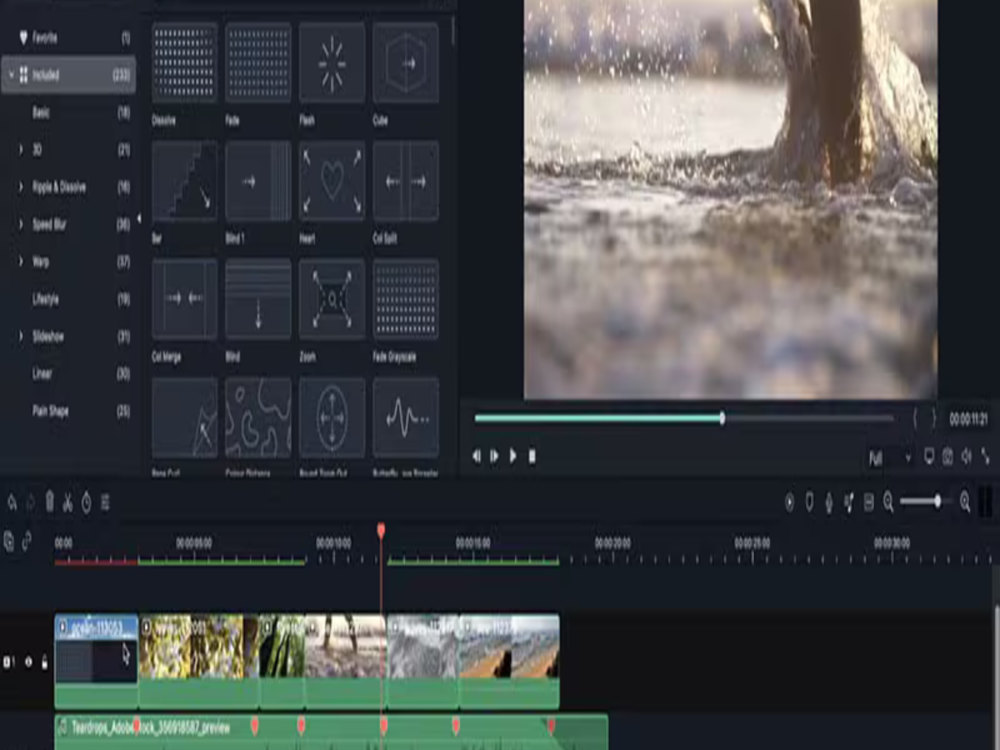Zoom in on the timeline

965,503
